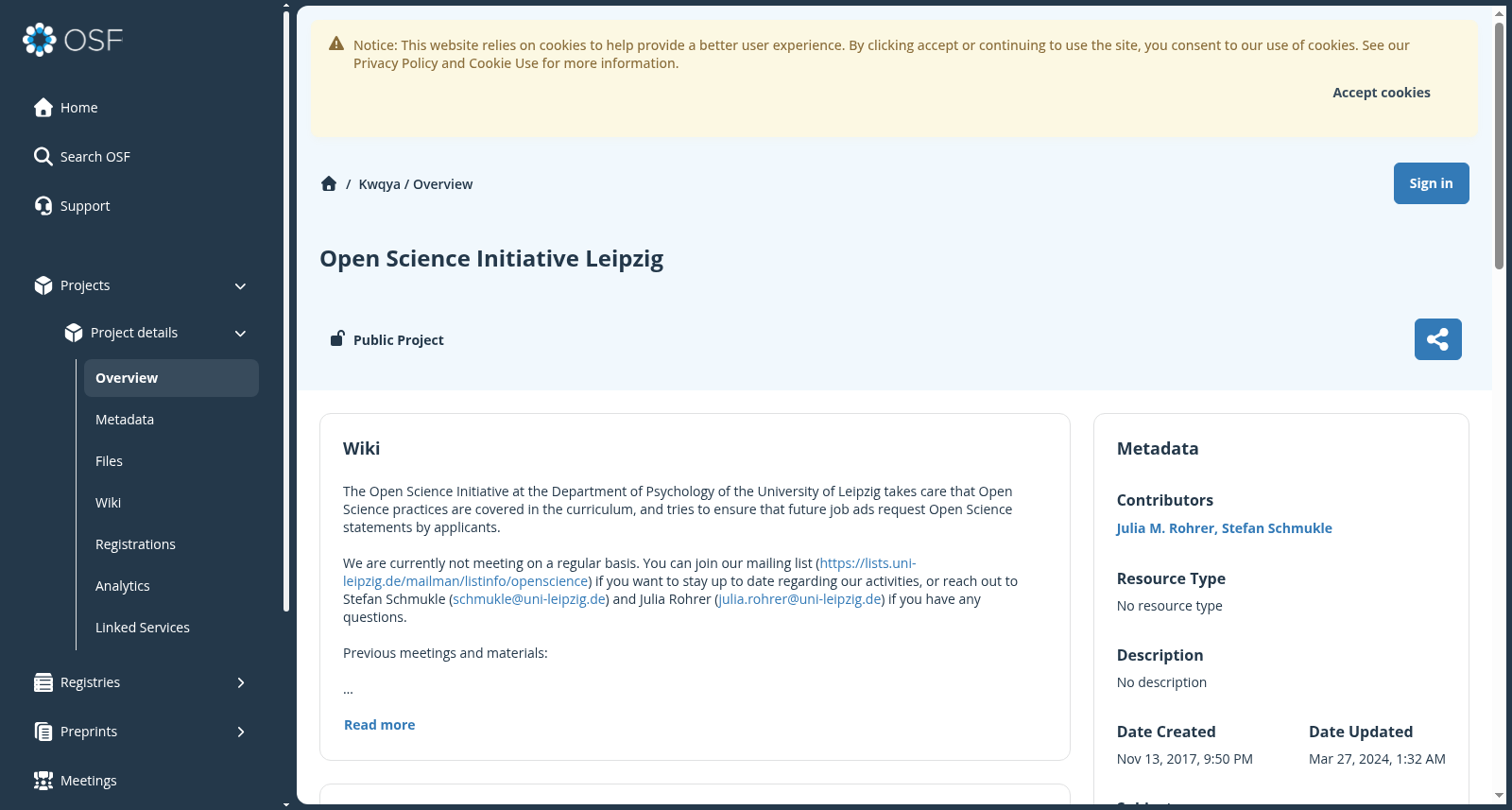This screenshot has height=810, width=1512.
Task: Click the Meetings label in sidebar
Action: click(89, 781)
